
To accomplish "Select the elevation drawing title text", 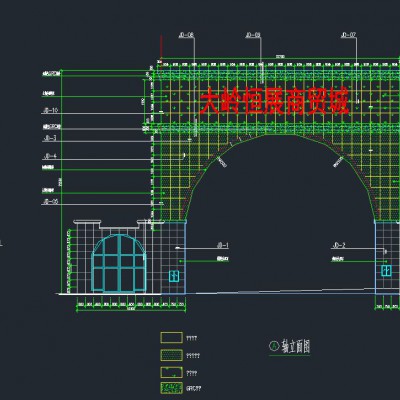I will tap(295, 346).
